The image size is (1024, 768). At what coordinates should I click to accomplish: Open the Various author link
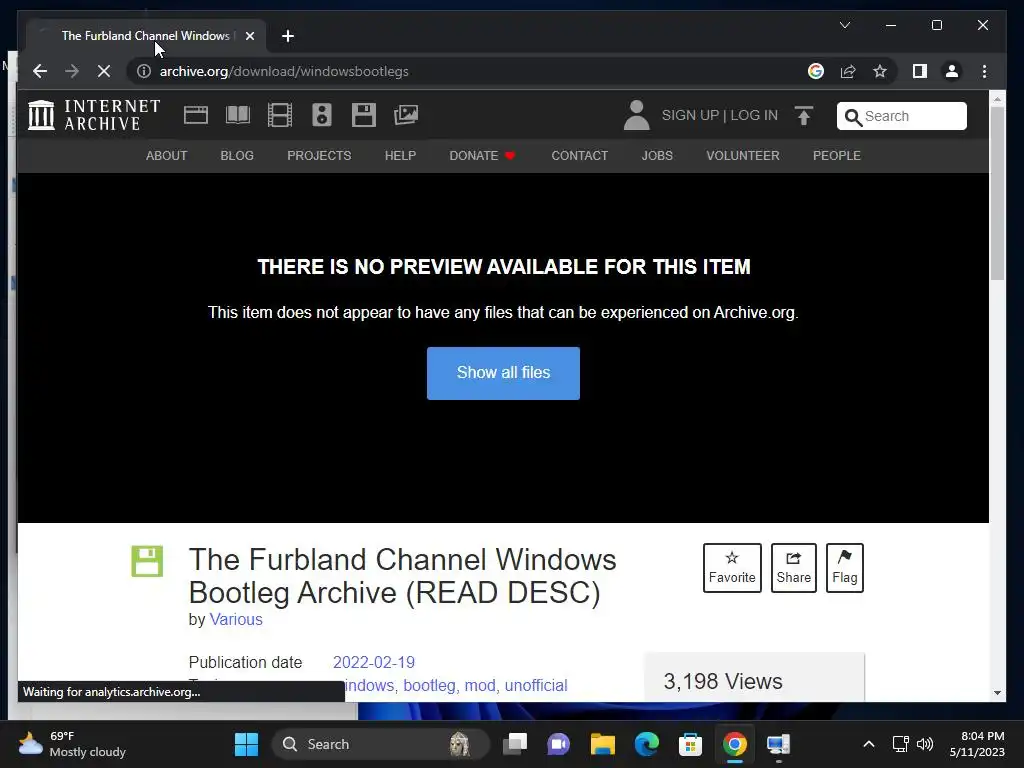(236, 619)
